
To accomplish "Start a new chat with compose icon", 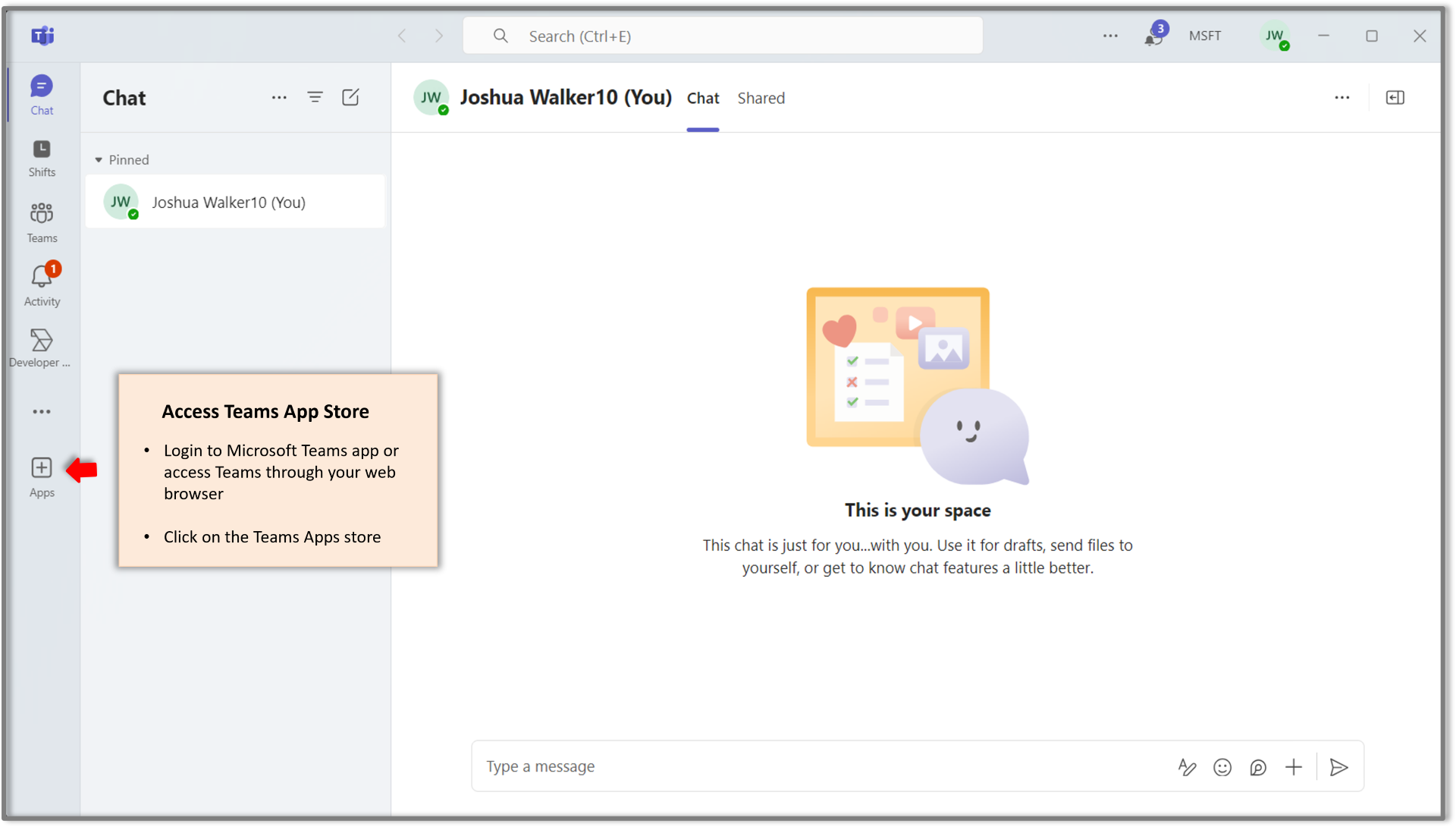I will tap(350, 97).
